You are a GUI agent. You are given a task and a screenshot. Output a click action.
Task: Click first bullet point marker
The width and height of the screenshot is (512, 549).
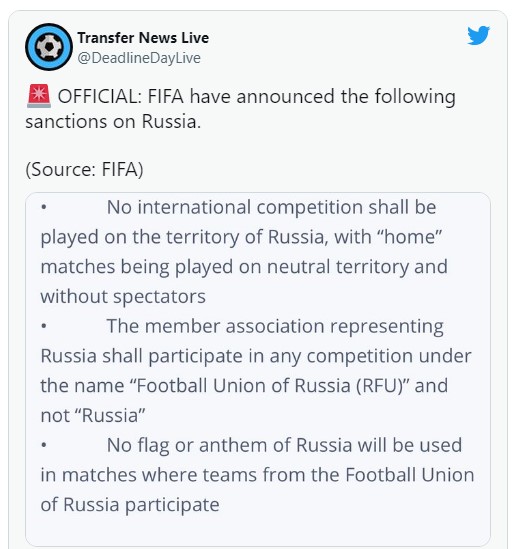[44, 207]
